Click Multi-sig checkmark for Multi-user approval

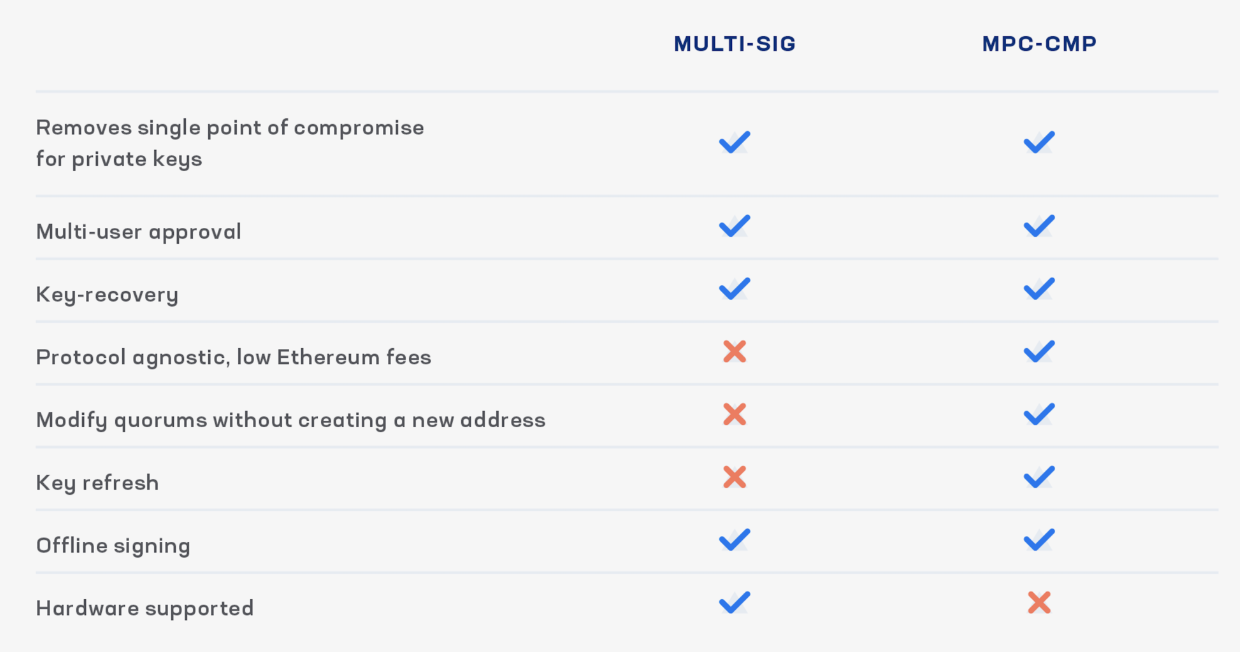click(x=734, y=226)
